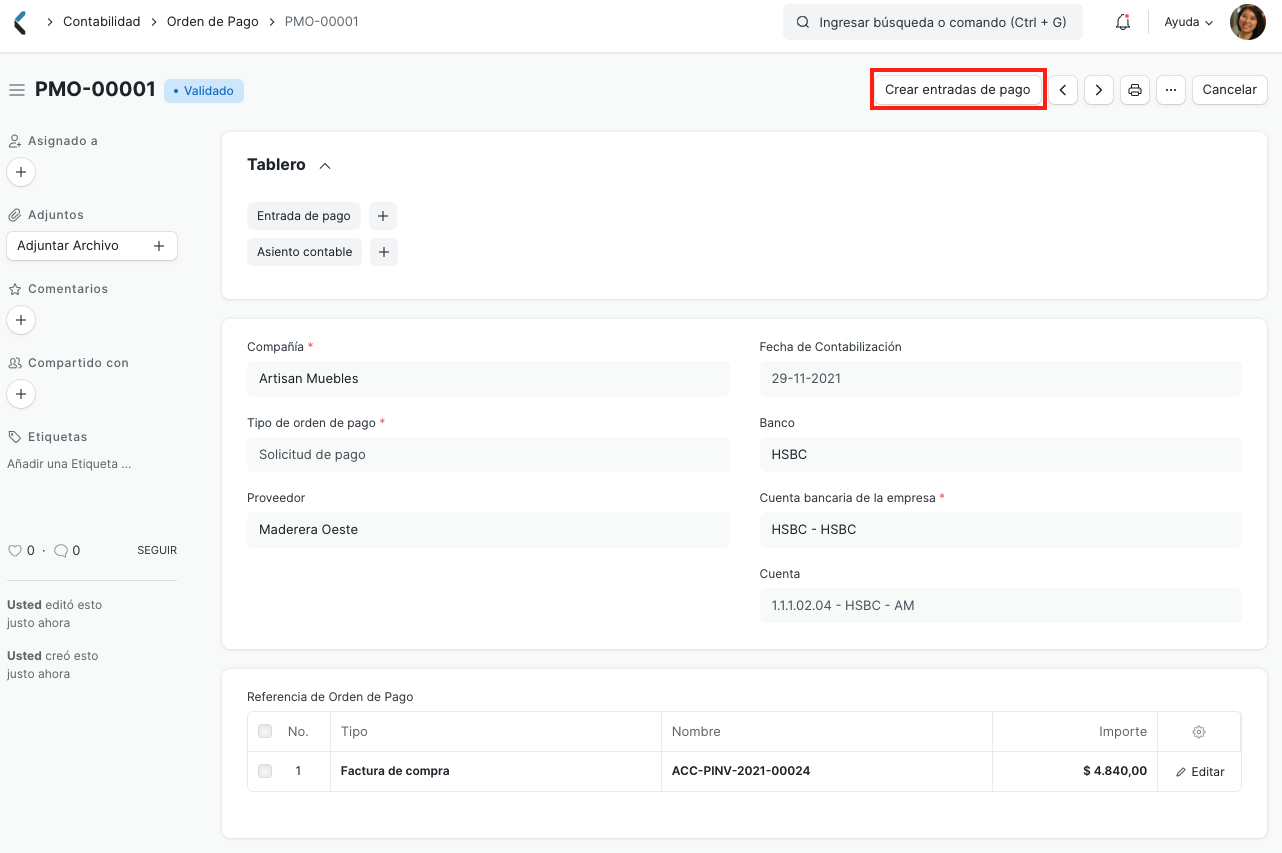Viewport: 1282px width, 853px height.
Task: Click Añadir una Etiqueta field
Action: point(69,464)
